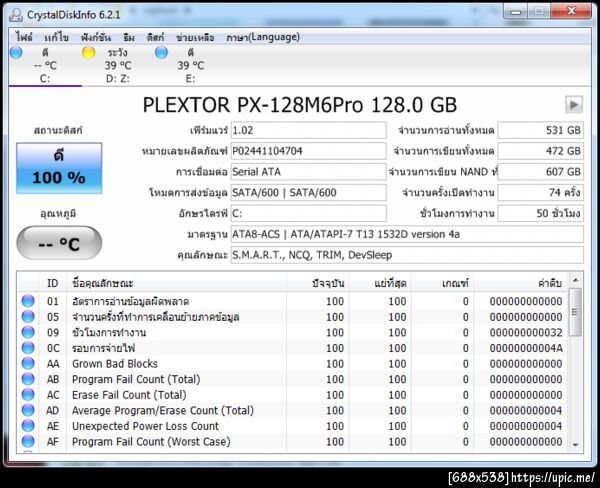Switch to the E: disk tab label

click(x=190, y=78)
